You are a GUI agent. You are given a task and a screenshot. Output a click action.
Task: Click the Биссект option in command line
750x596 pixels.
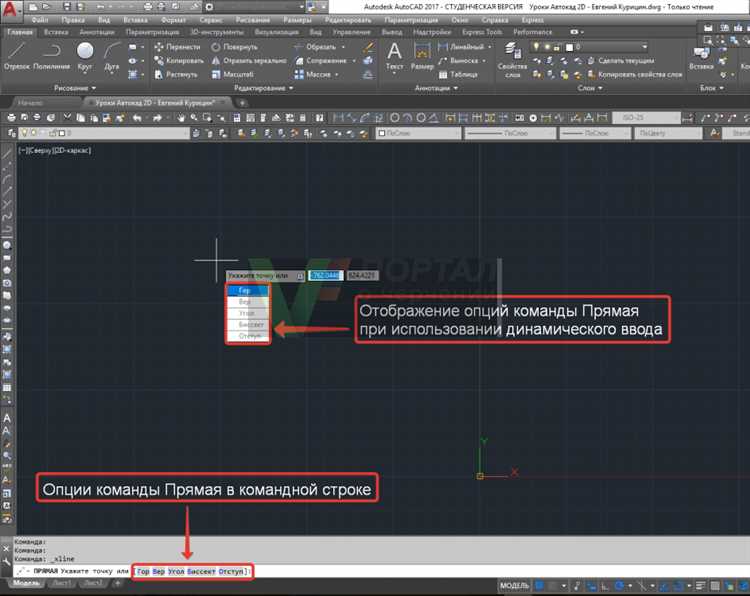pyautogui.click(x=201, y=571)
